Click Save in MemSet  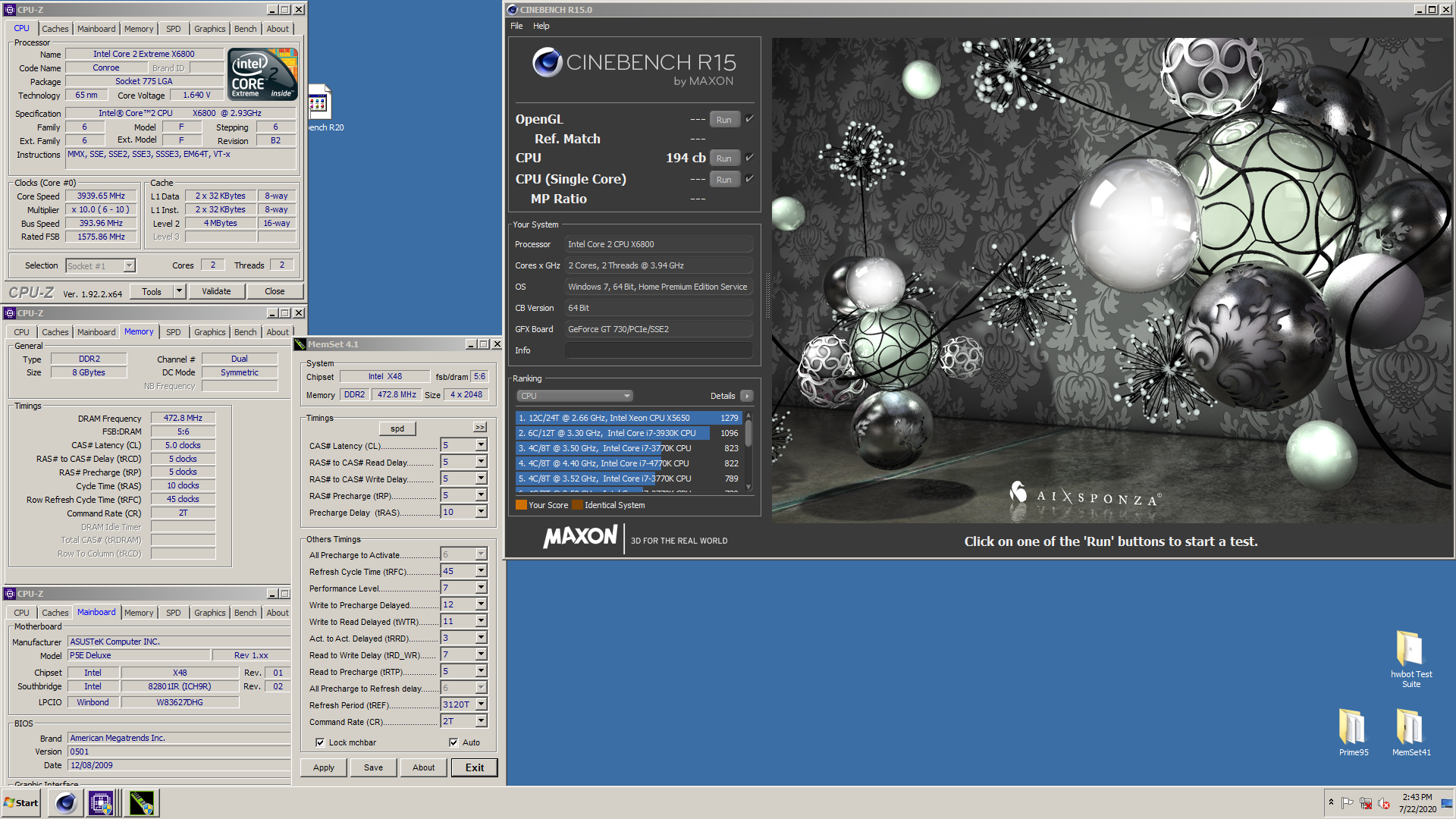point(373,767)
